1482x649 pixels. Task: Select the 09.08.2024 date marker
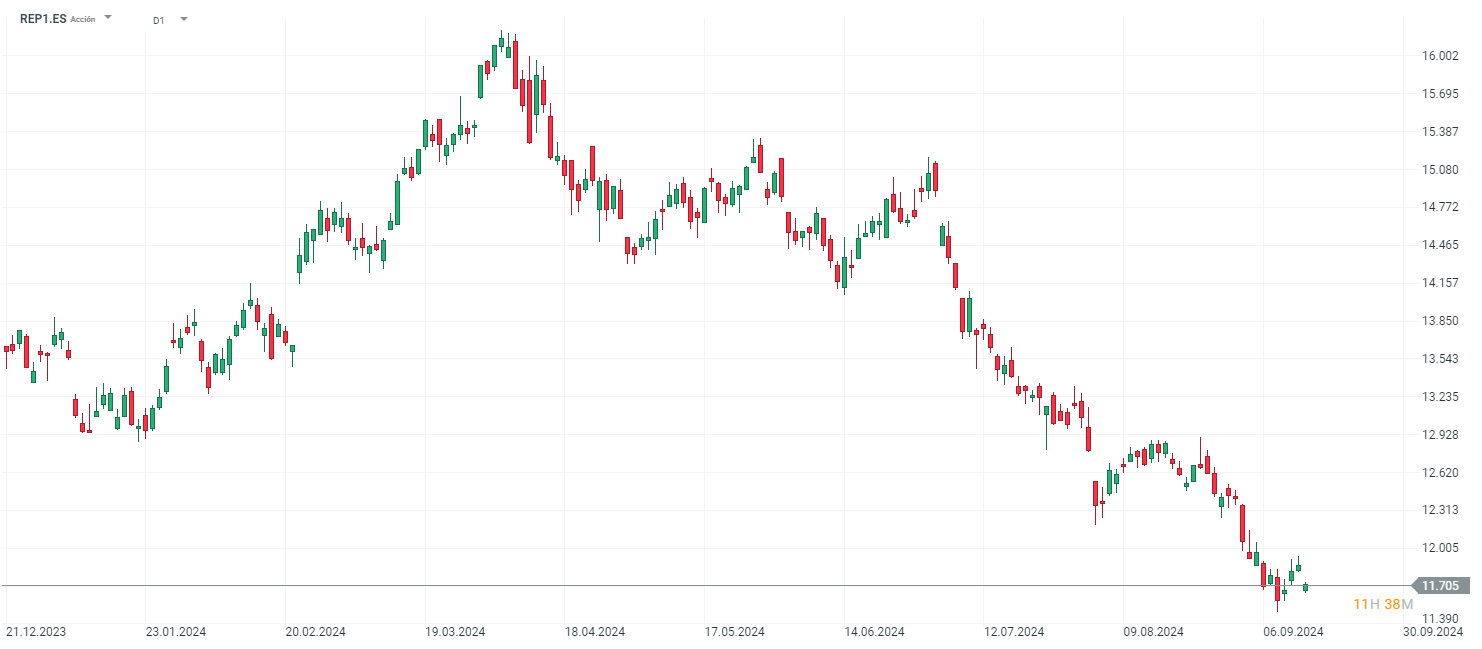click(1154, 632)
